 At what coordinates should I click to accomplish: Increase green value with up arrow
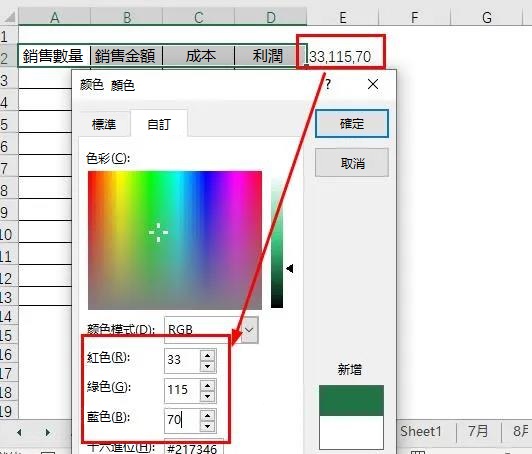click(208, 385)
